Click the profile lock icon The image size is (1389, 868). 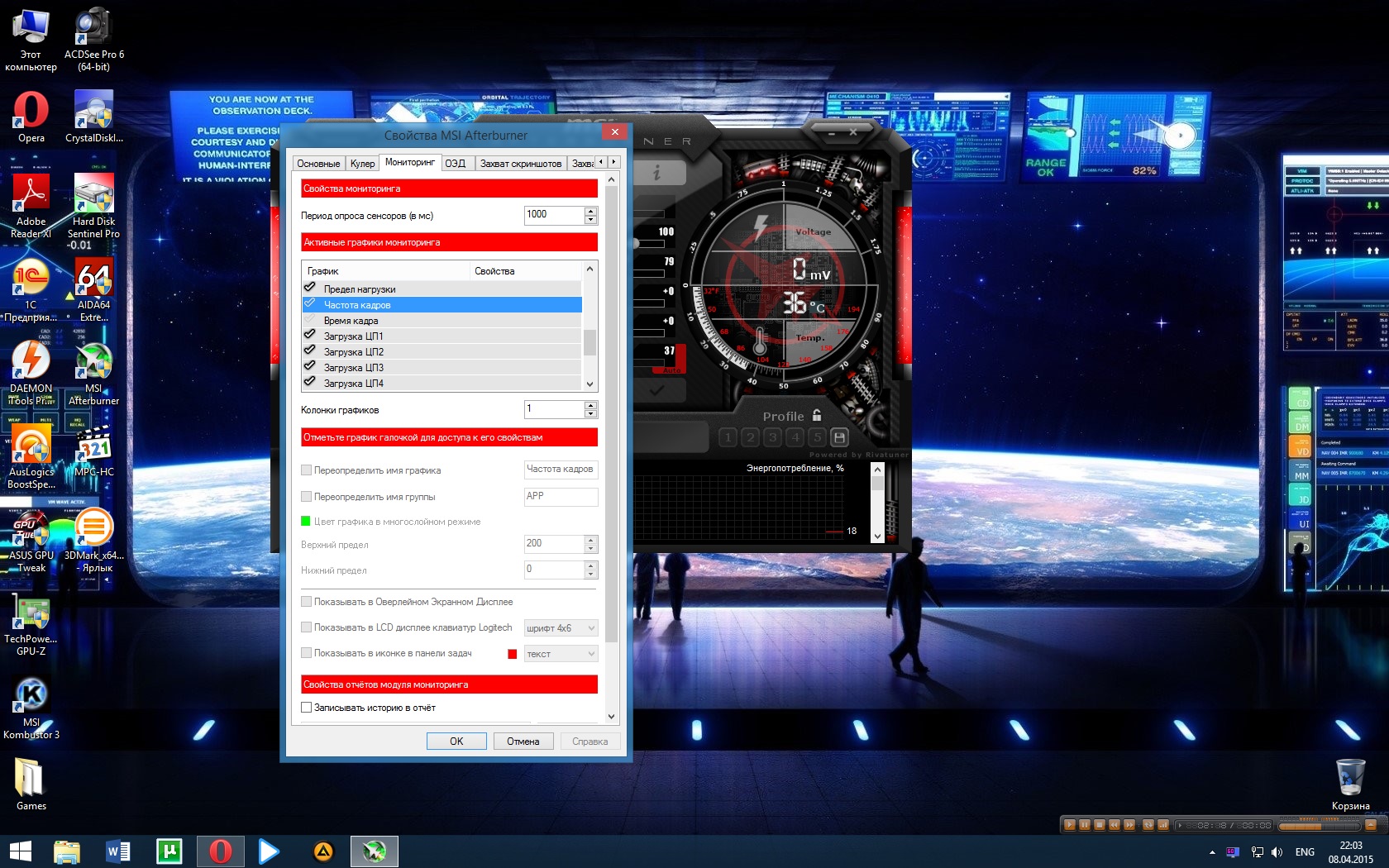pyautogui.click(x=817, y=416)
